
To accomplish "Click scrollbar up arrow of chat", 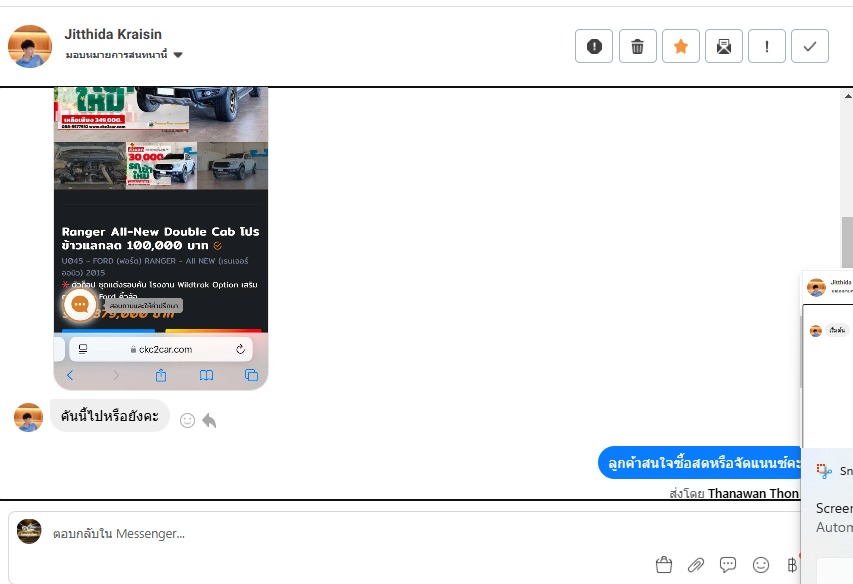I will 848,96.
